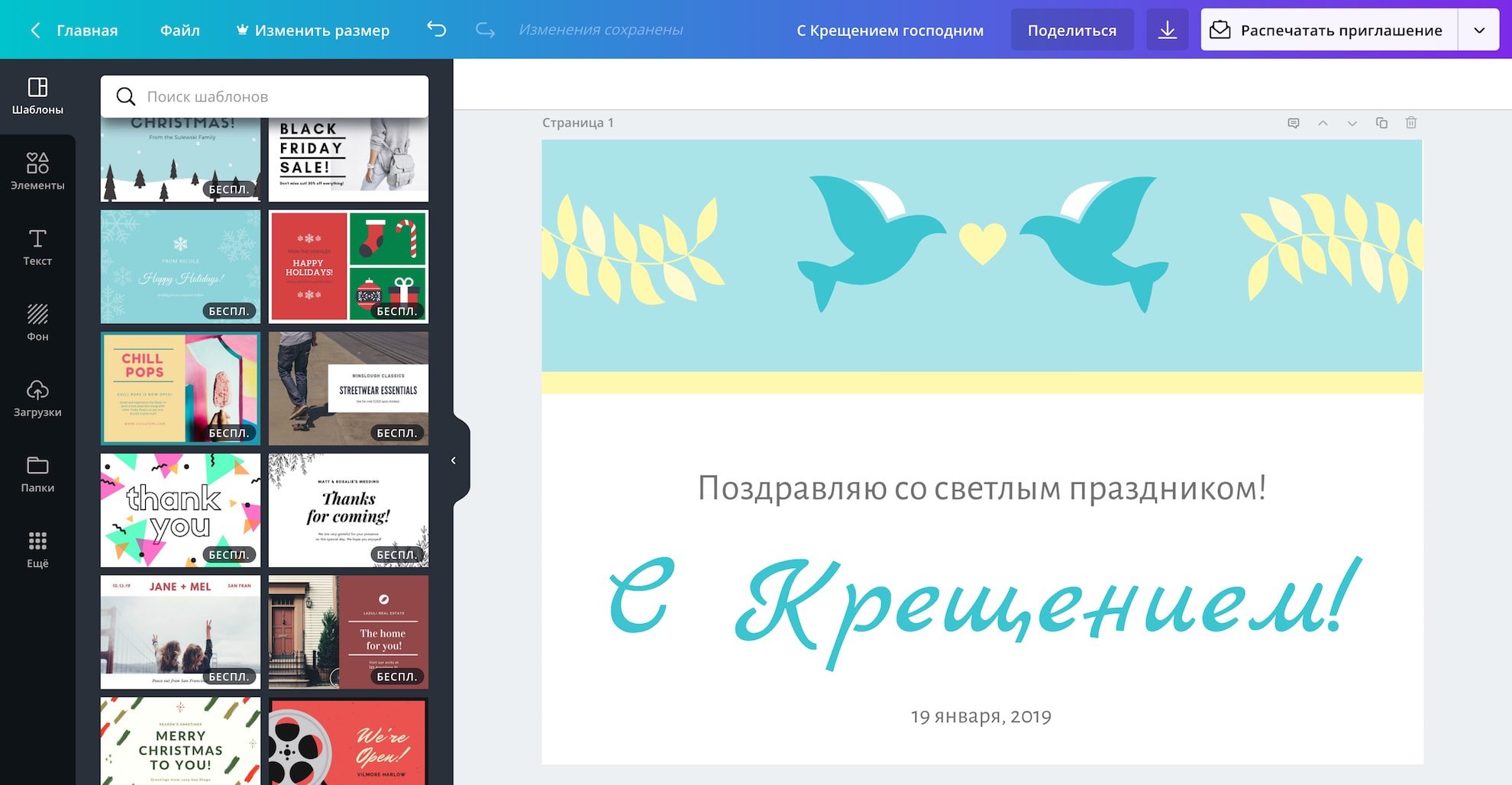The width and height of the screenshot is (1512, 785).
Task: Open the Элементы panel
Action: pos(37,172)
